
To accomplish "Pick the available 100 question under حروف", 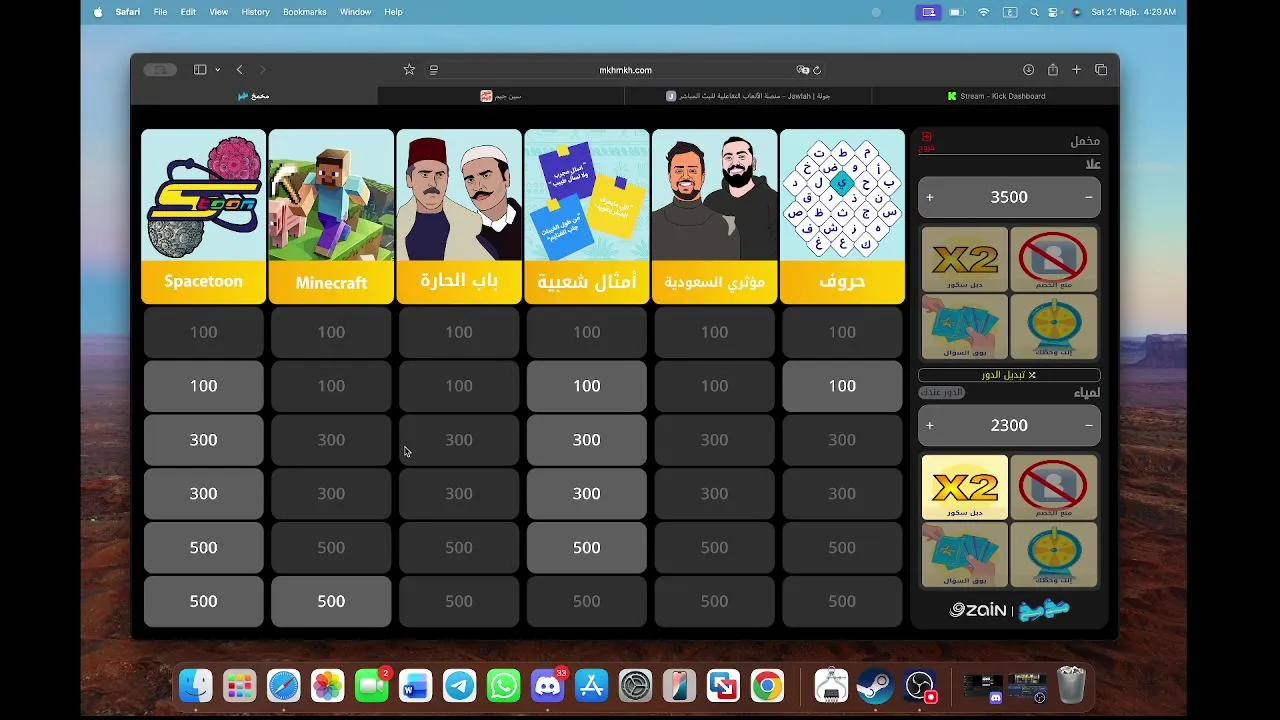I will click(842, 386).
